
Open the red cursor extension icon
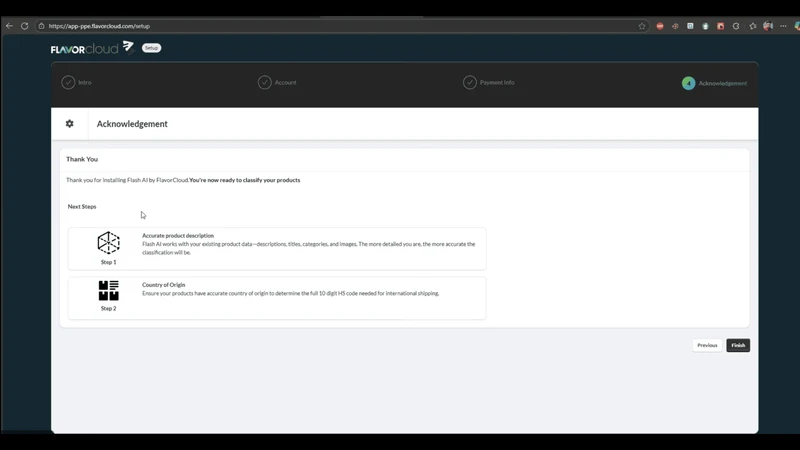coord(720,26)
